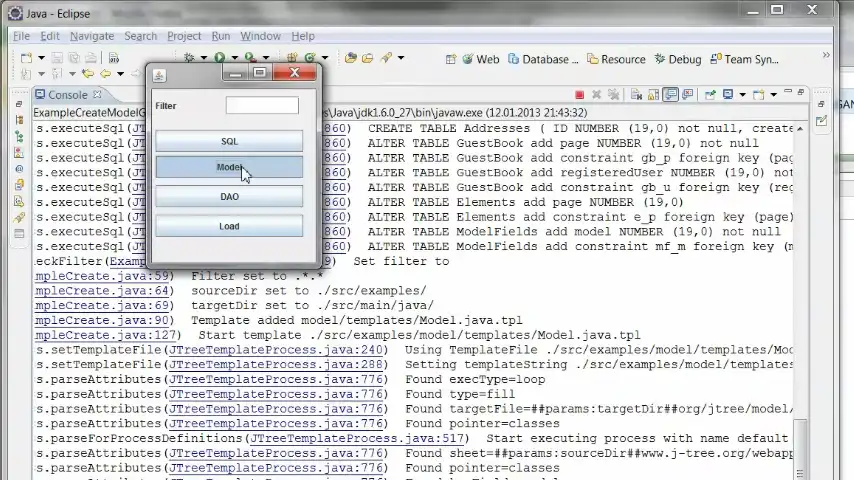854x480 pixels.
Task: Open the Navigate menu
Action: point(92,36)
